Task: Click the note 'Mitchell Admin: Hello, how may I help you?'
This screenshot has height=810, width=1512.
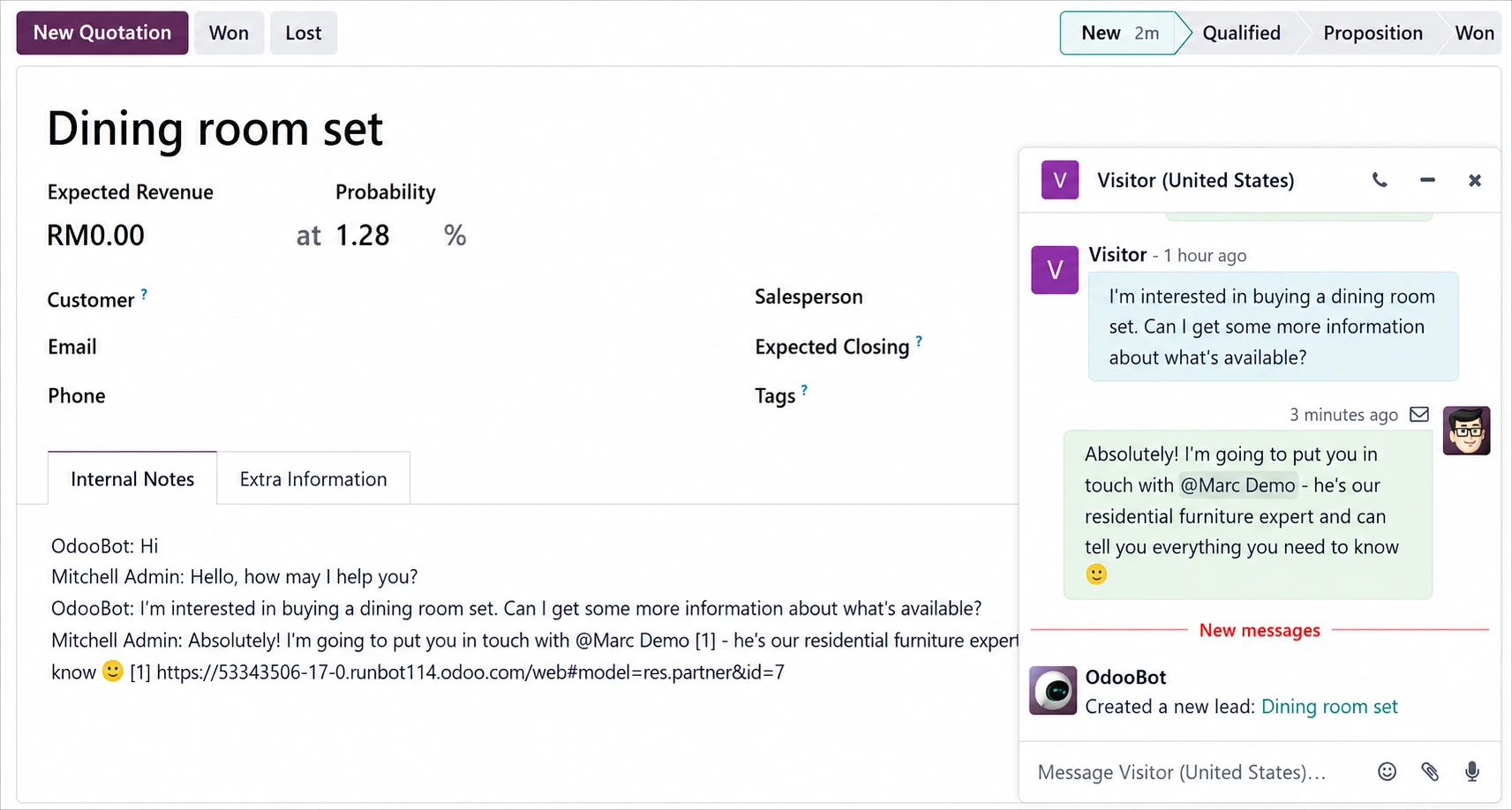Action: [x=235, y=577]
